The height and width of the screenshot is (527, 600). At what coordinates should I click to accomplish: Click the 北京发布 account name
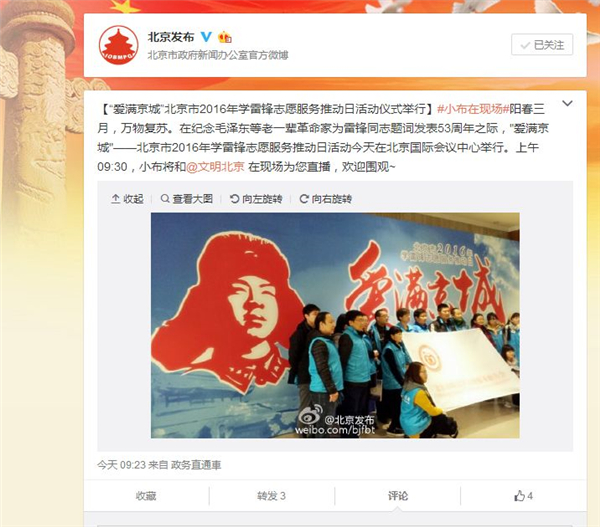171,37
